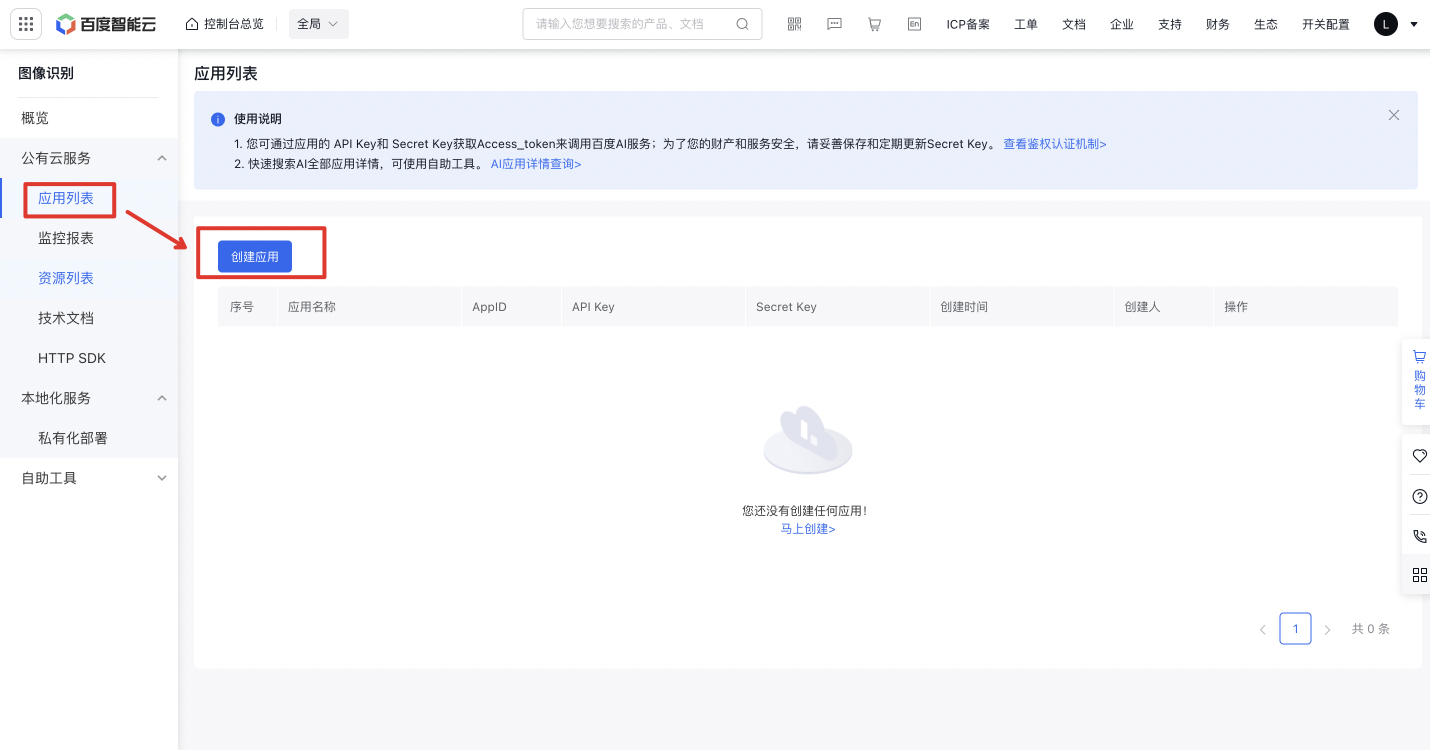Open the top bar shopping cart icon
This screenshot has height=750, width=1430.
[874, 24]
